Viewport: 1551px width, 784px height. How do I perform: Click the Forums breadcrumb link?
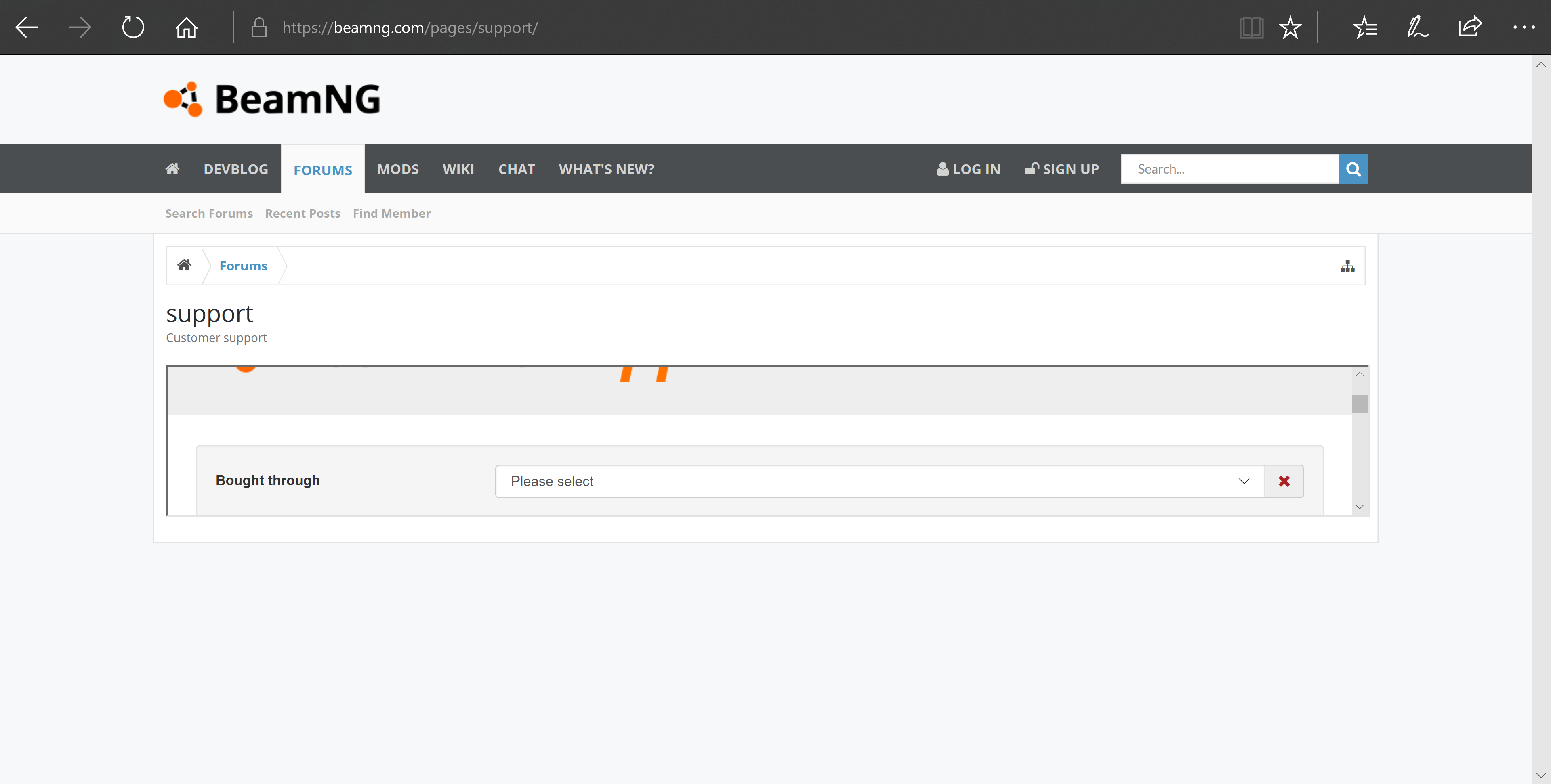[x=243, y=266]
